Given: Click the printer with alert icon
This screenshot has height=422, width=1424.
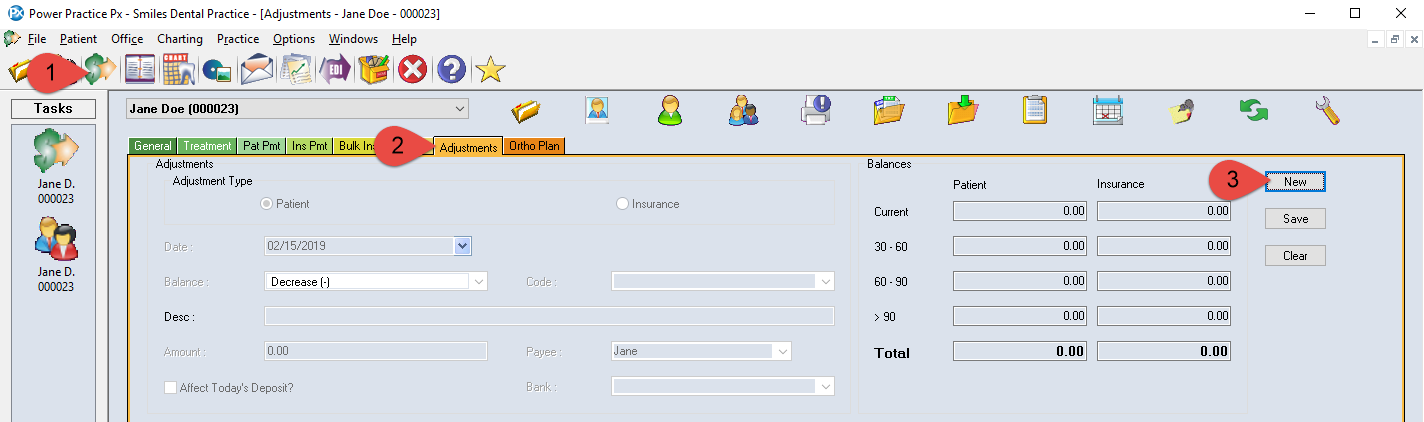Looking at the screenshot, I should 816,109.
